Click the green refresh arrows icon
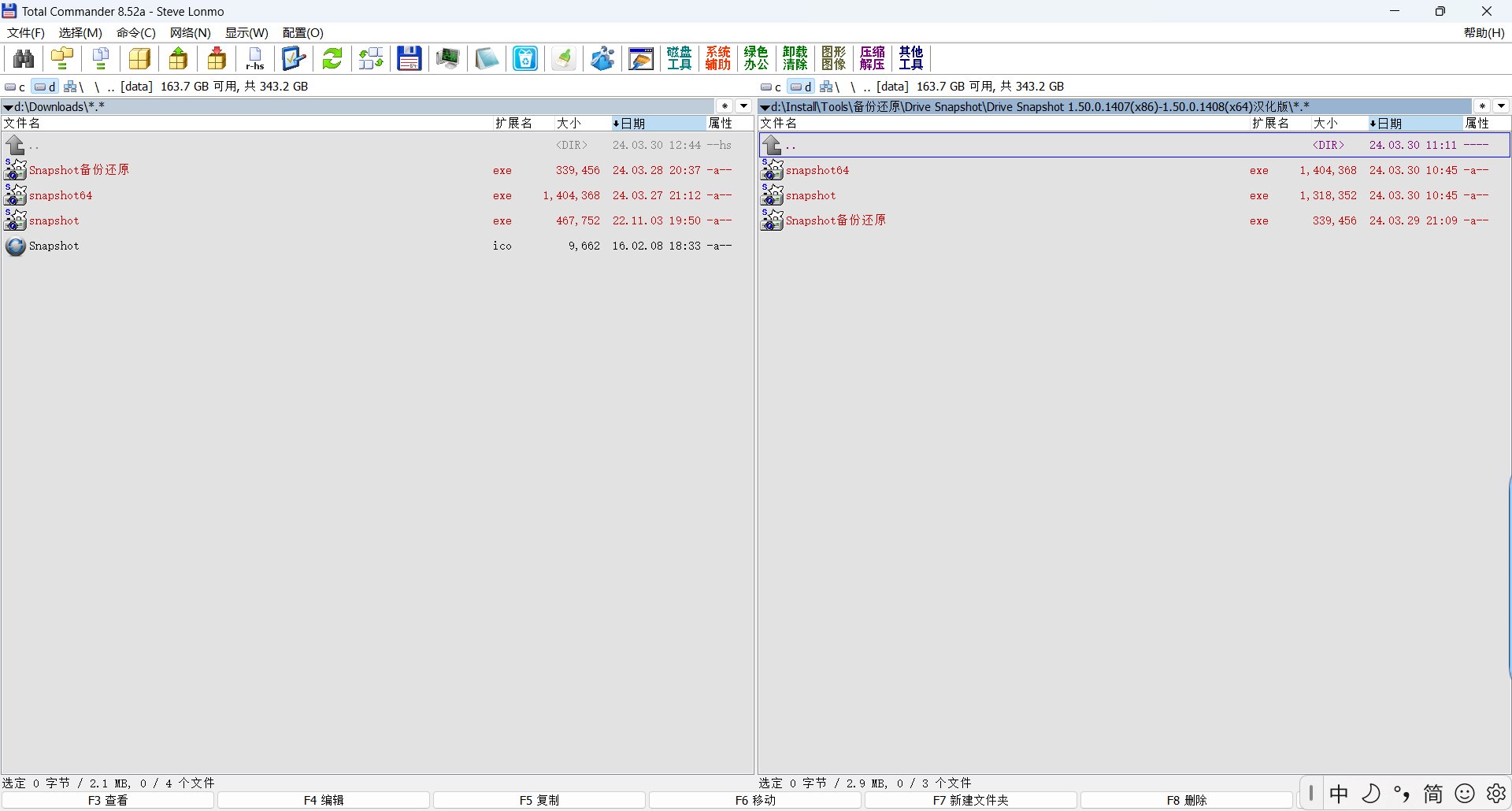Image resolution: width=1512 pixels, height=811 pixels. point(332,59)
